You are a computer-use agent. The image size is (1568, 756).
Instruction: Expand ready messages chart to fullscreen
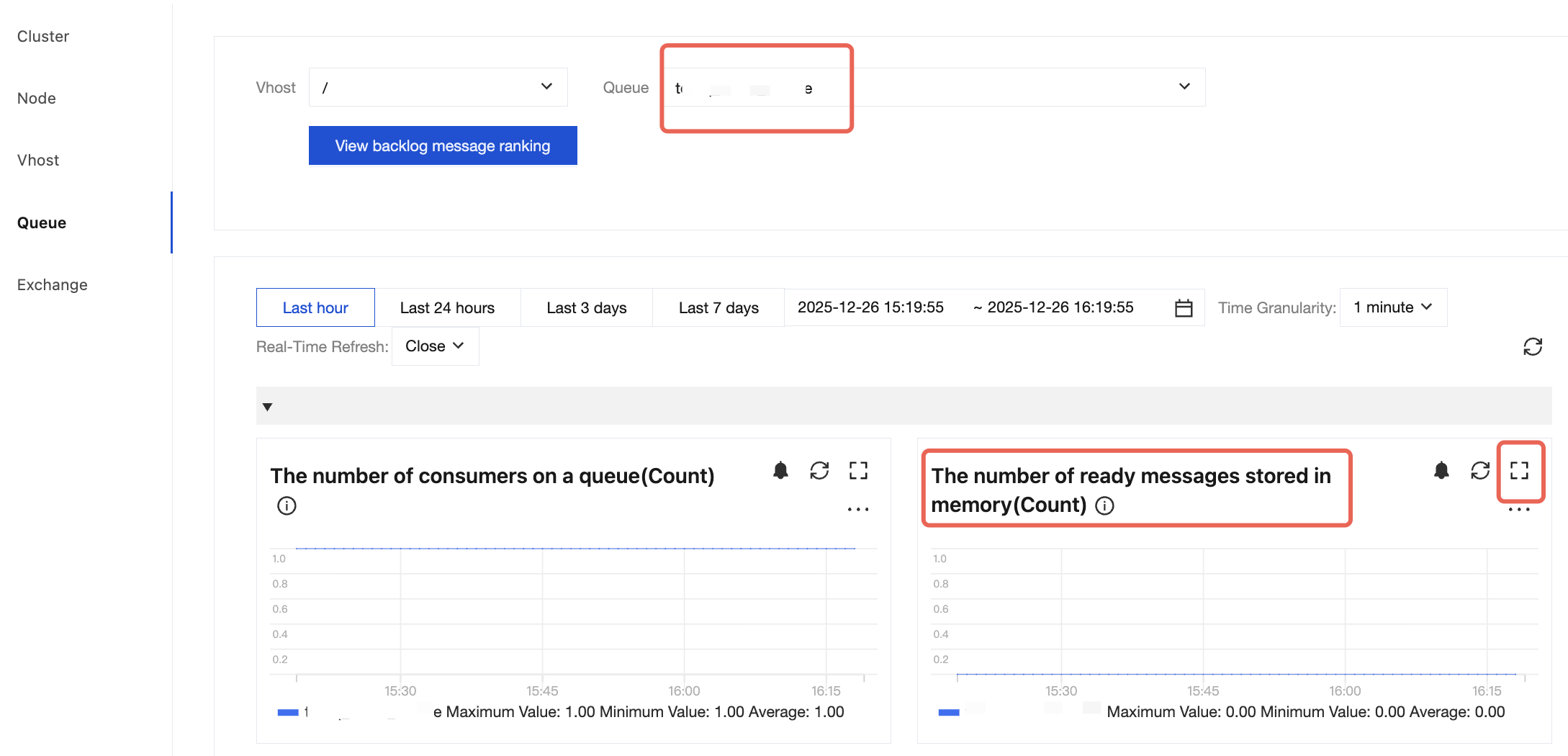point(1519,471)
